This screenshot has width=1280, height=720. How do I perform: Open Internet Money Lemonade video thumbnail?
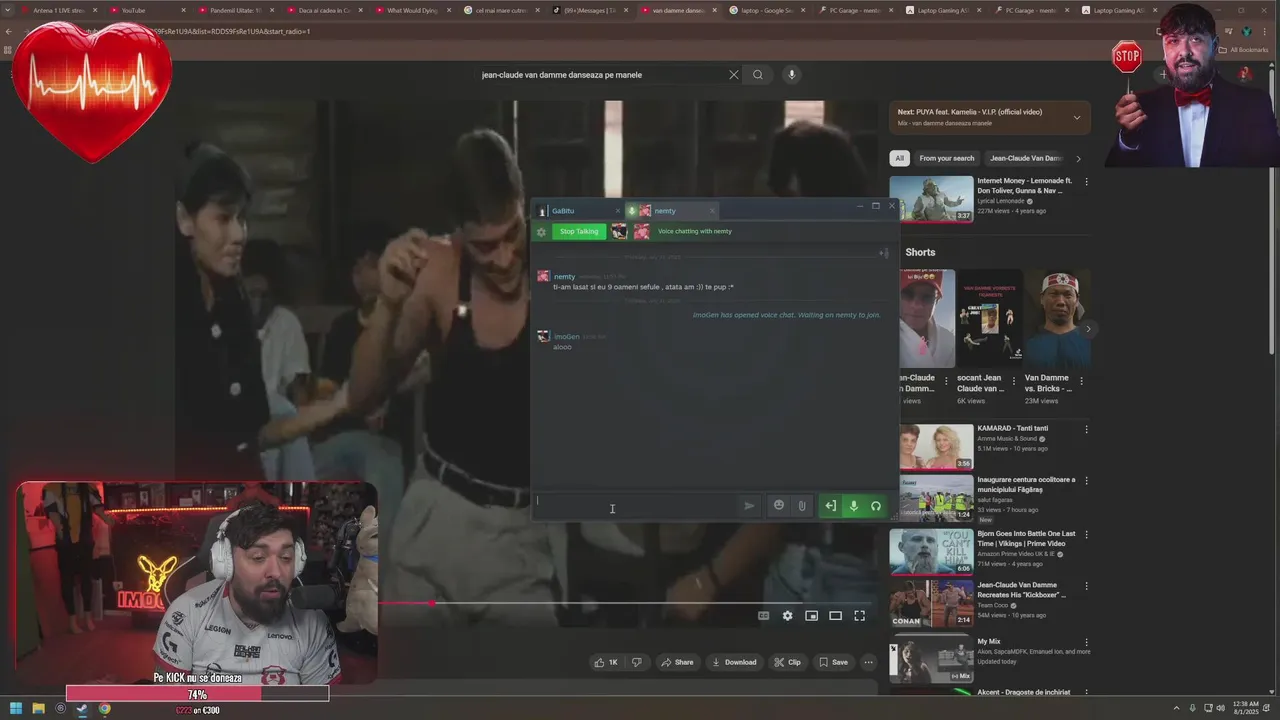(931, 199)
